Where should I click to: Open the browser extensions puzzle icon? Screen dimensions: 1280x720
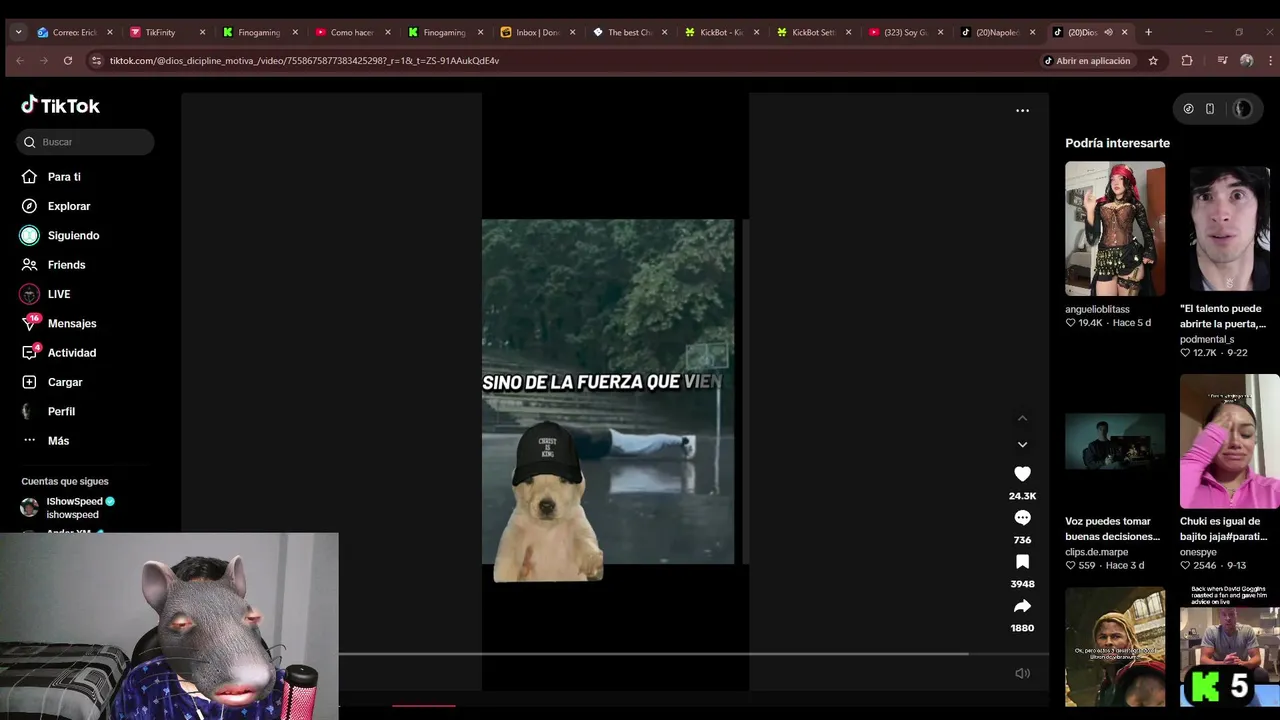tap(1187, 61)
